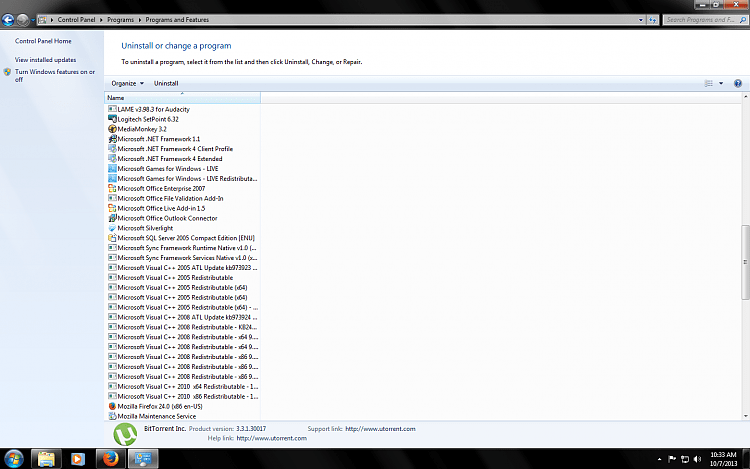The image size is (750, 469).
Task: Click the scrollbar down arrow
Action: point(745,416)
